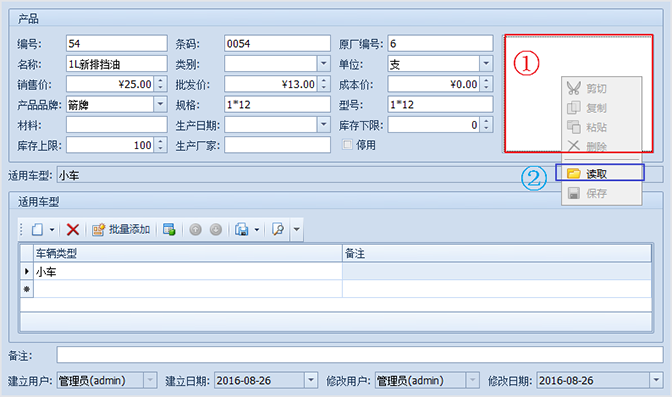Open the 单位 dropdown arrow
Image resolution: width=672 pixels, height=397 pixels.
coord(486,64)
